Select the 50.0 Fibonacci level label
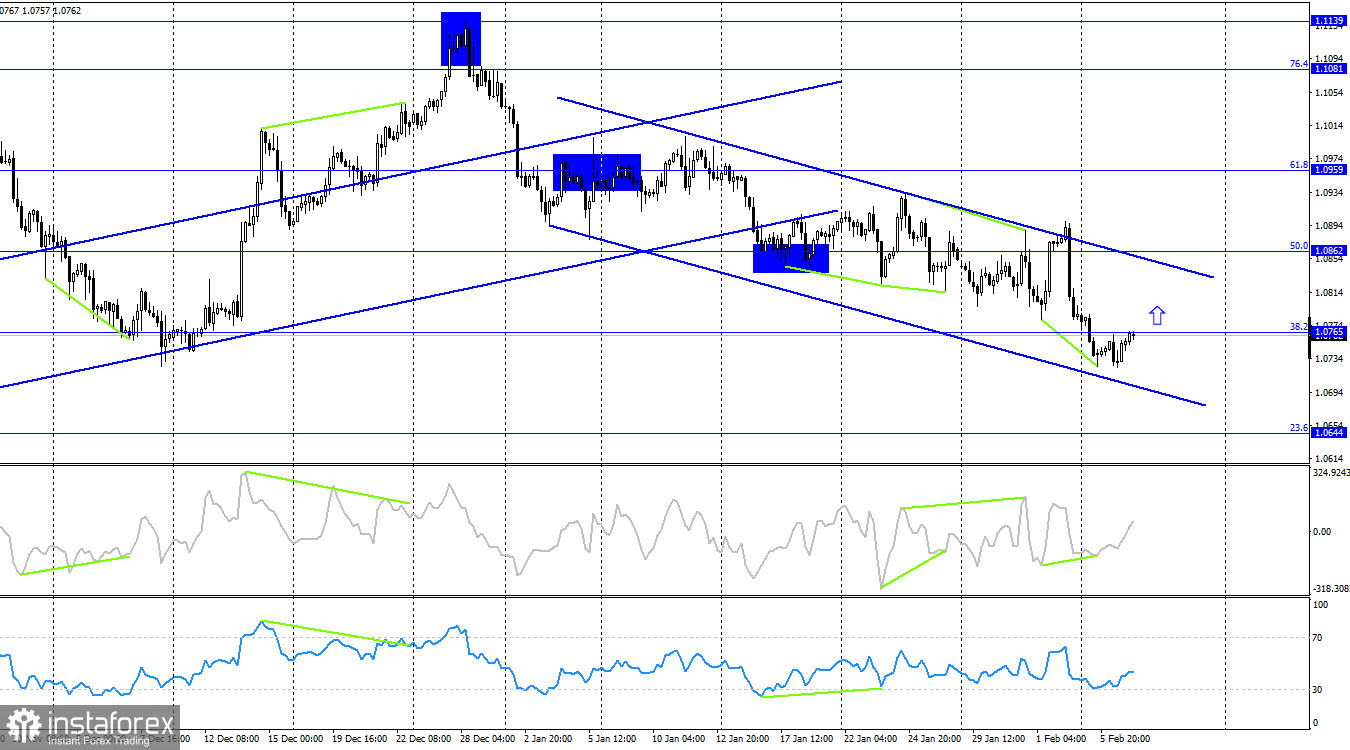The image size is (1350, 750). point(1298,246)
